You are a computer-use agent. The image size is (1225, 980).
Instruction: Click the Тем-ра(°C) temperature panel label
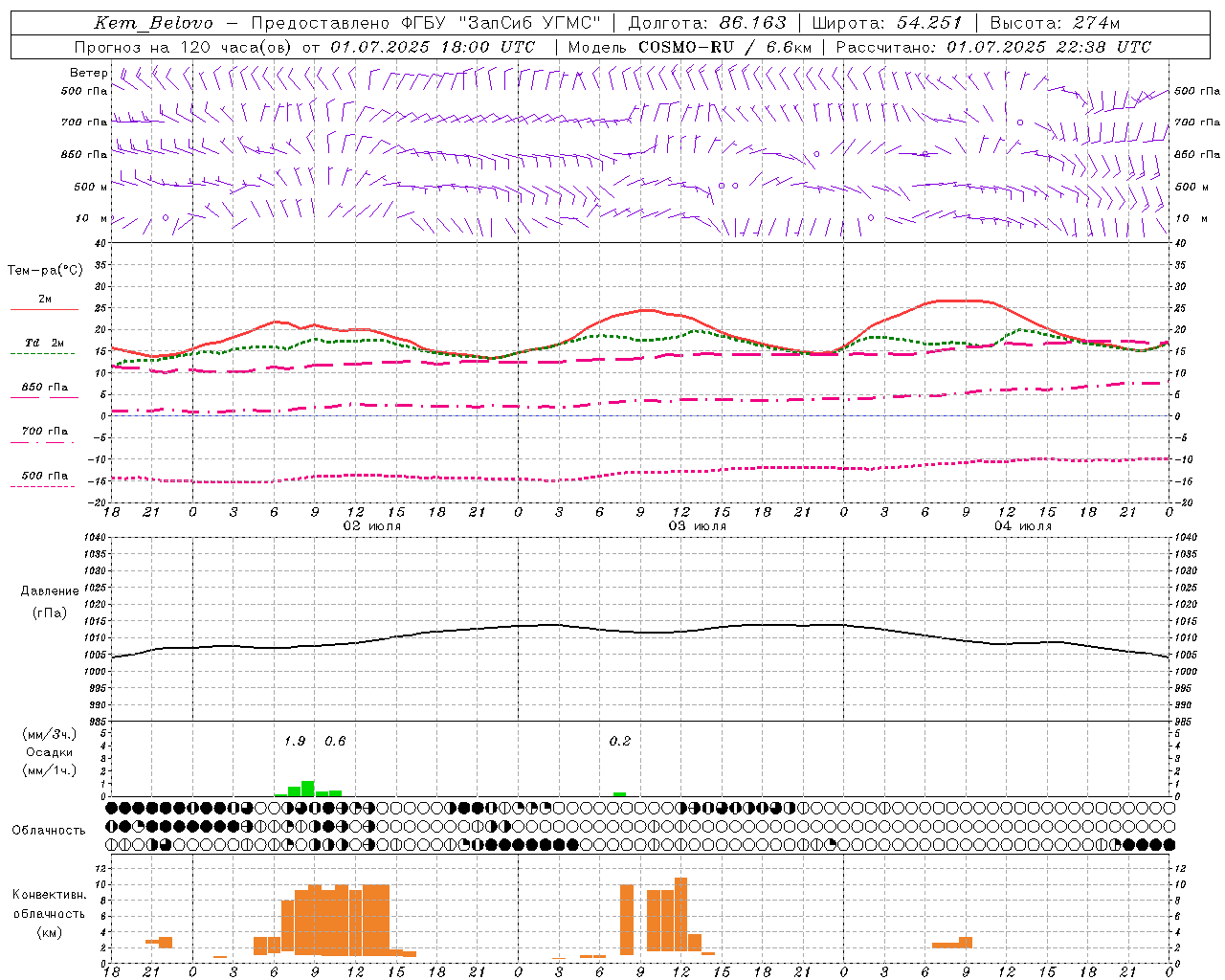click(x=45, y=271)
